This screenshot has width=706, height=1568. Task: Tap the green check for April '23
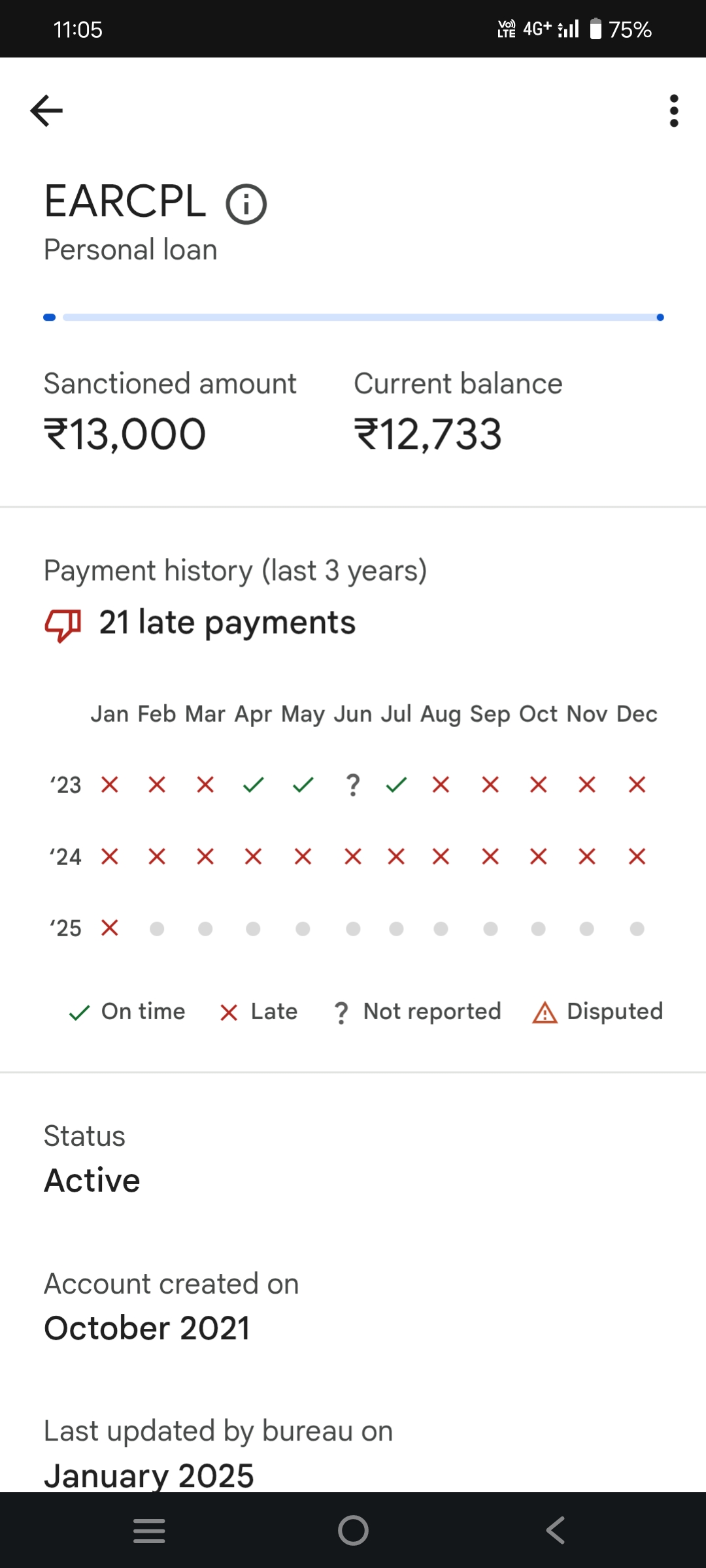[x=253, y=785]
